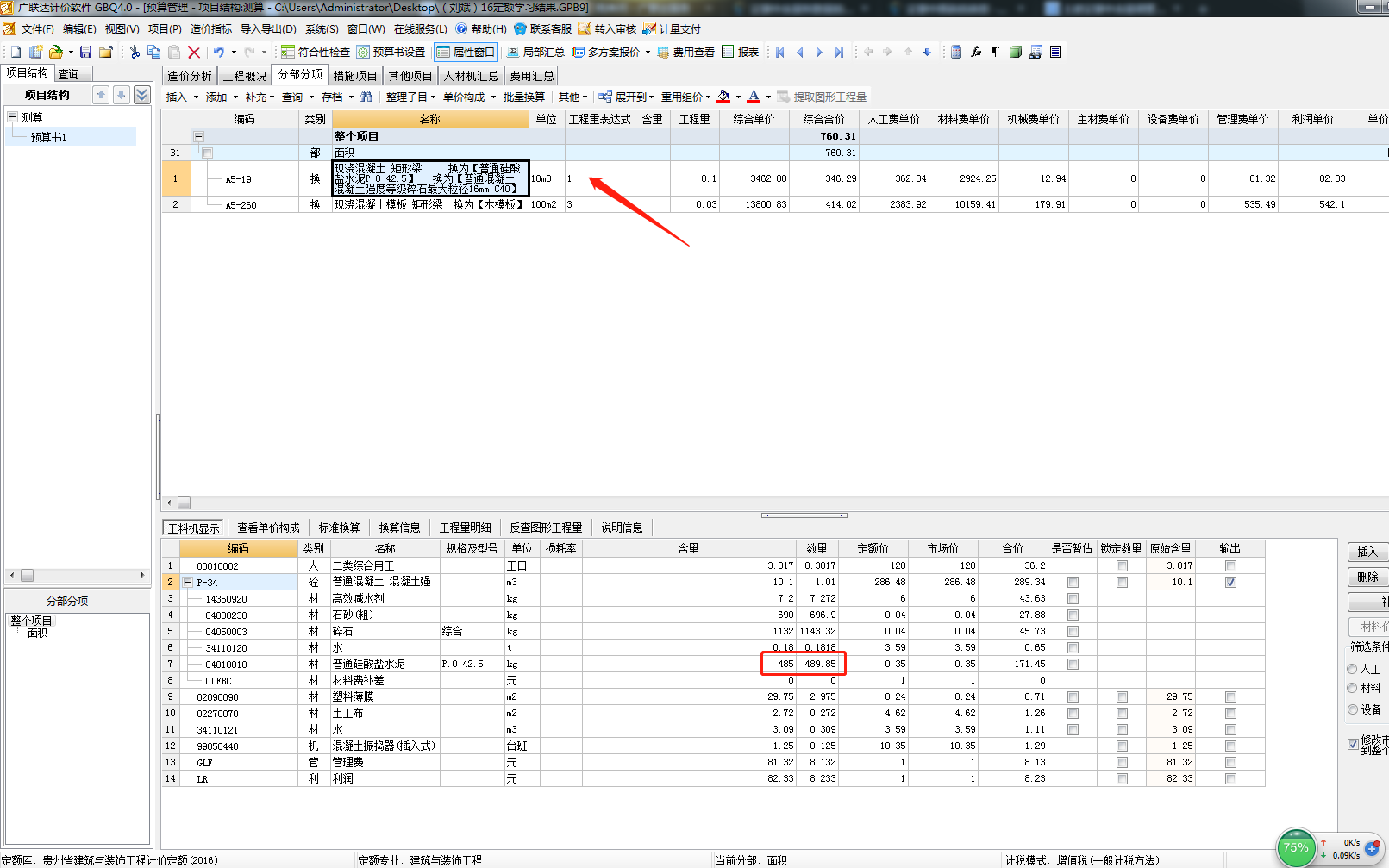Check 锁定数量 for 利润 row

pos(1122,779)
